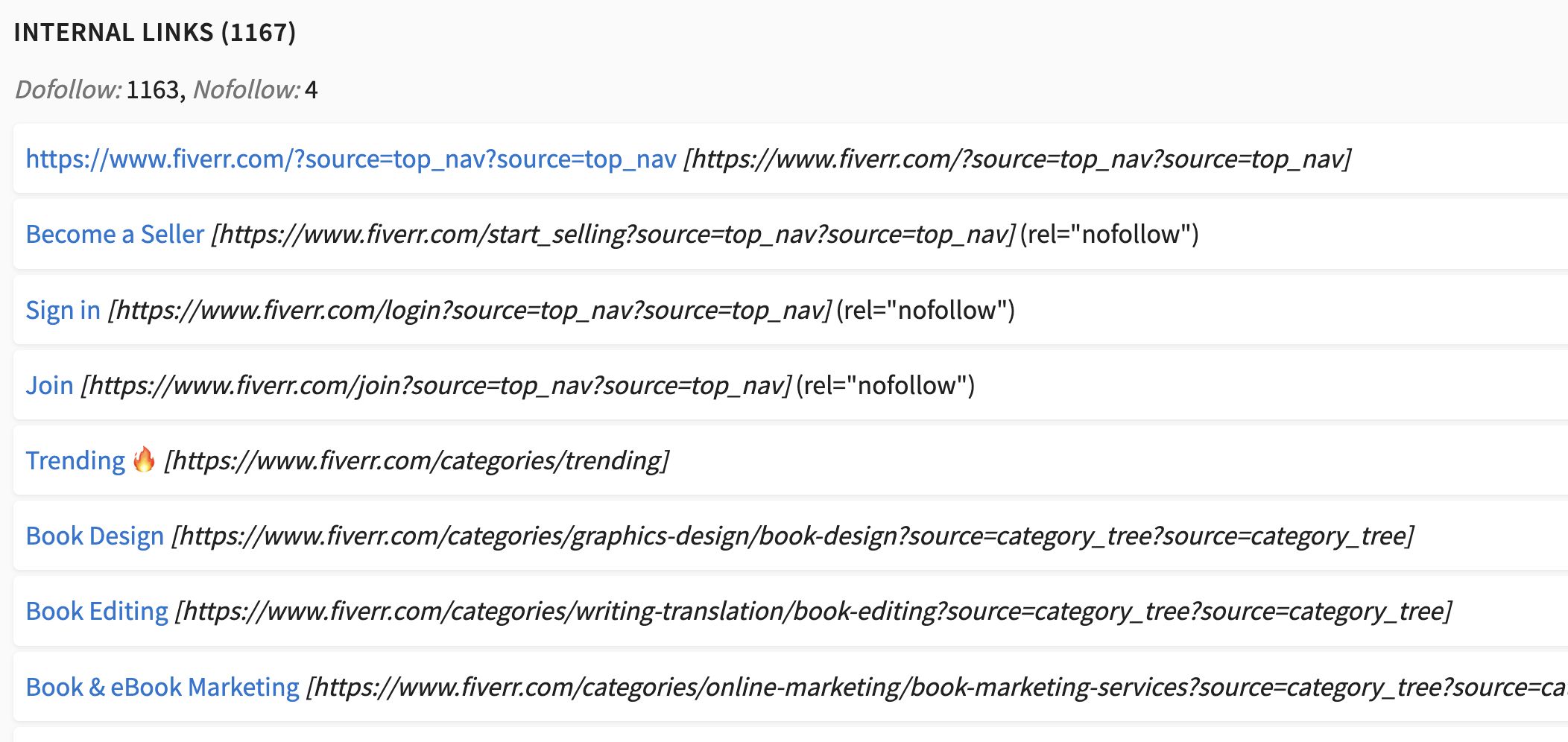Screen dimensions: 1568x742
Task: Click the bracketed book-design URL text
Action: 792,536
